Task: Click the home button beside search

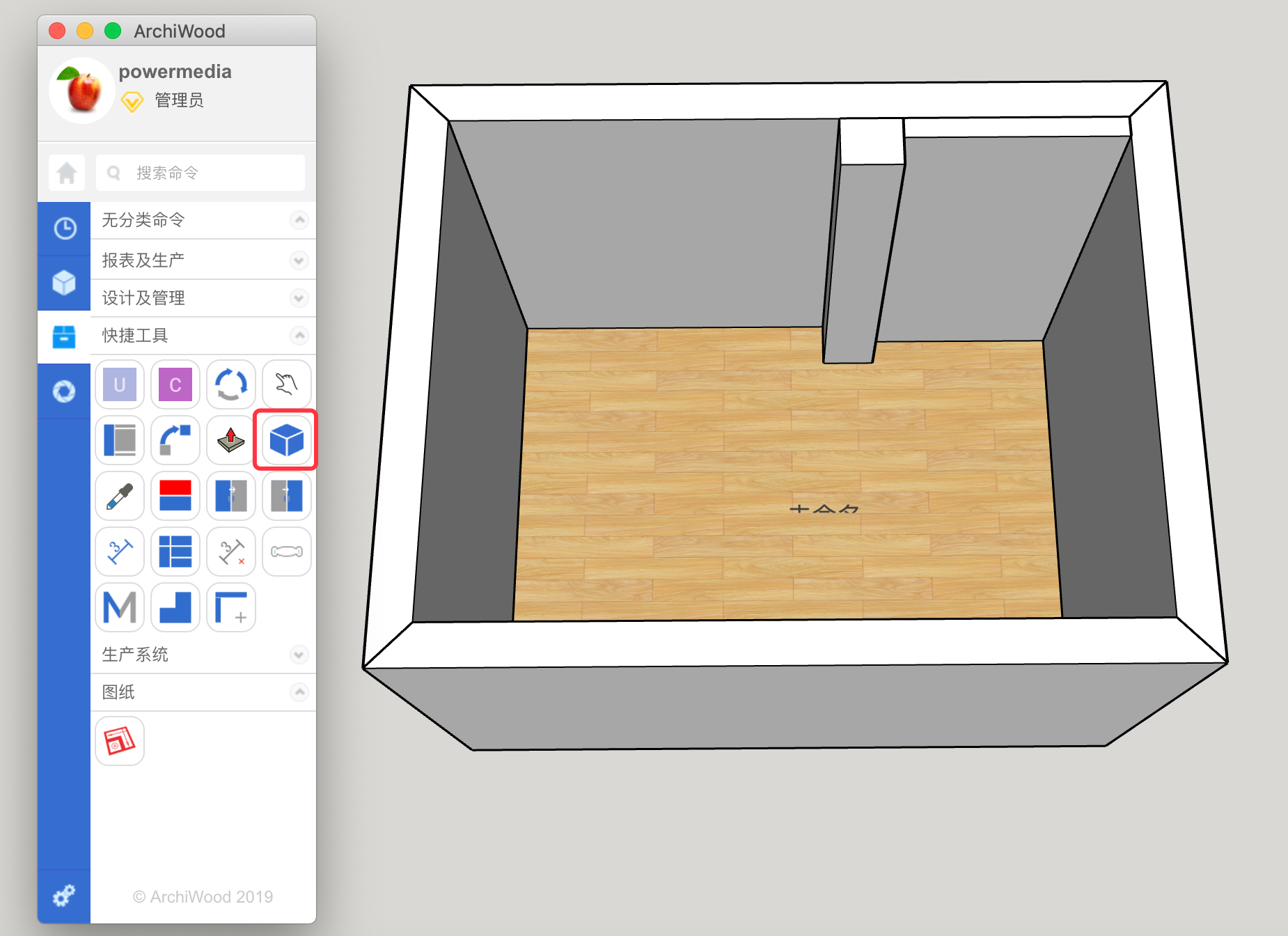Action: [67, 173]
